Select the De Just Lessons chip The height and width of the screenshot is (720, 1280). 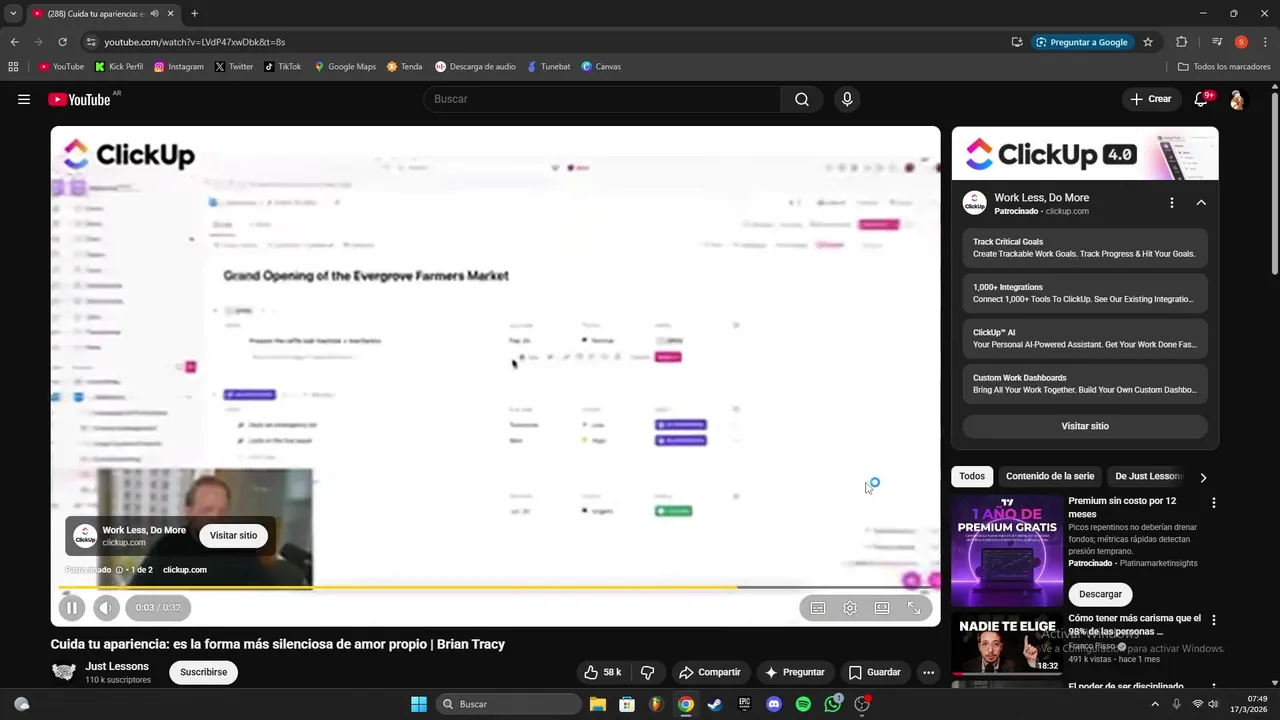(1148, 476)
